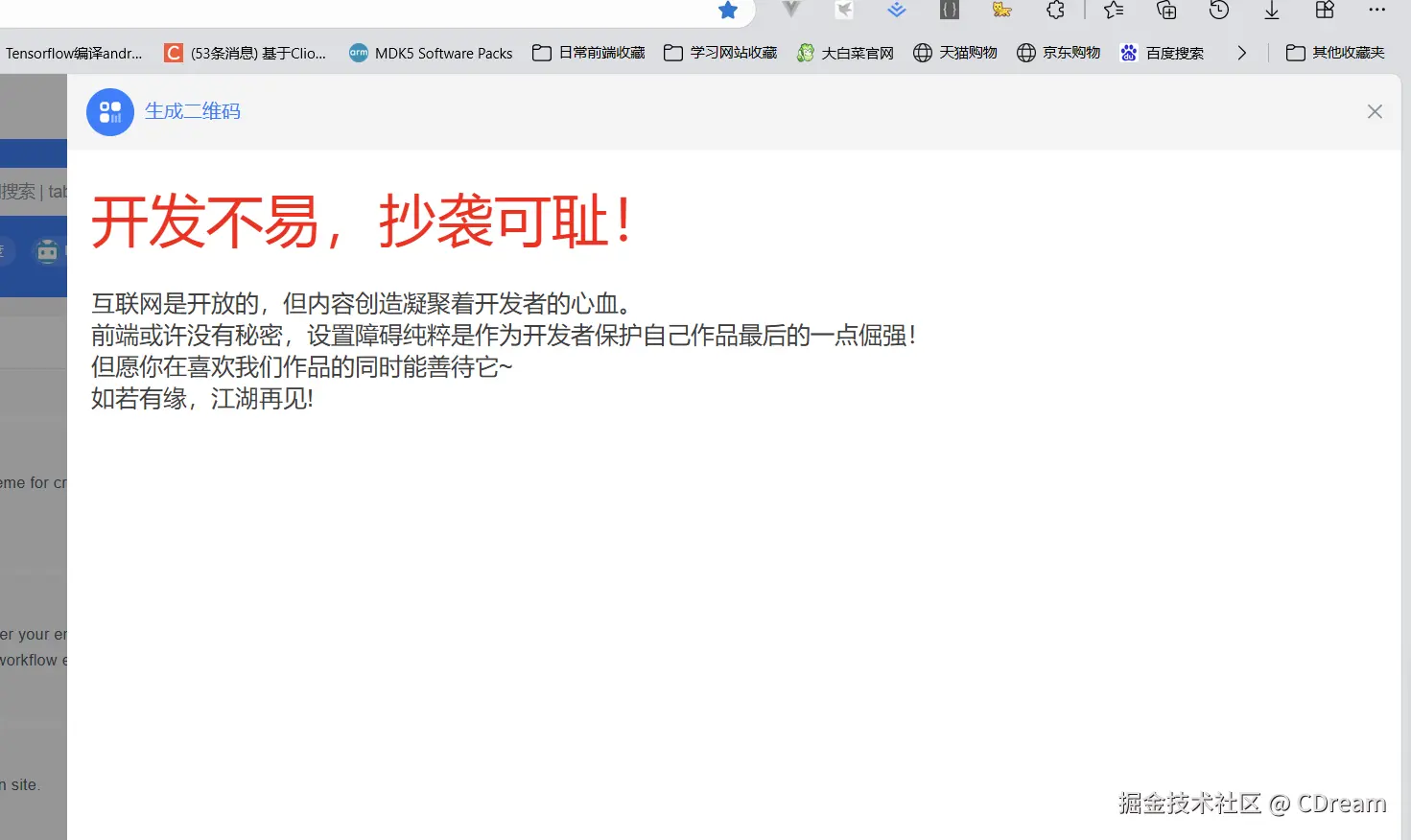The height and width of the screenshot is (840, 1411).
Task: Open the 百度搜索 bookmark
Action: [x=1163, y=53]
